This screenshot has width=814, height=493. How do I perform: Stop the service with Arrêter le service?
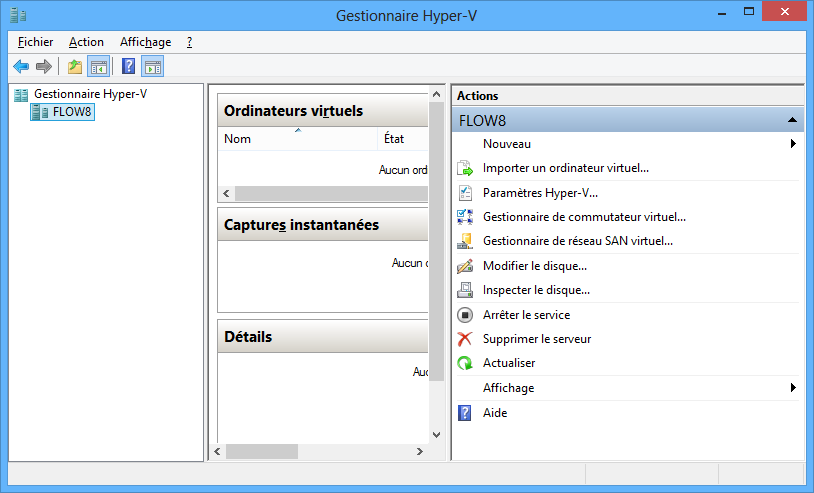526,315
